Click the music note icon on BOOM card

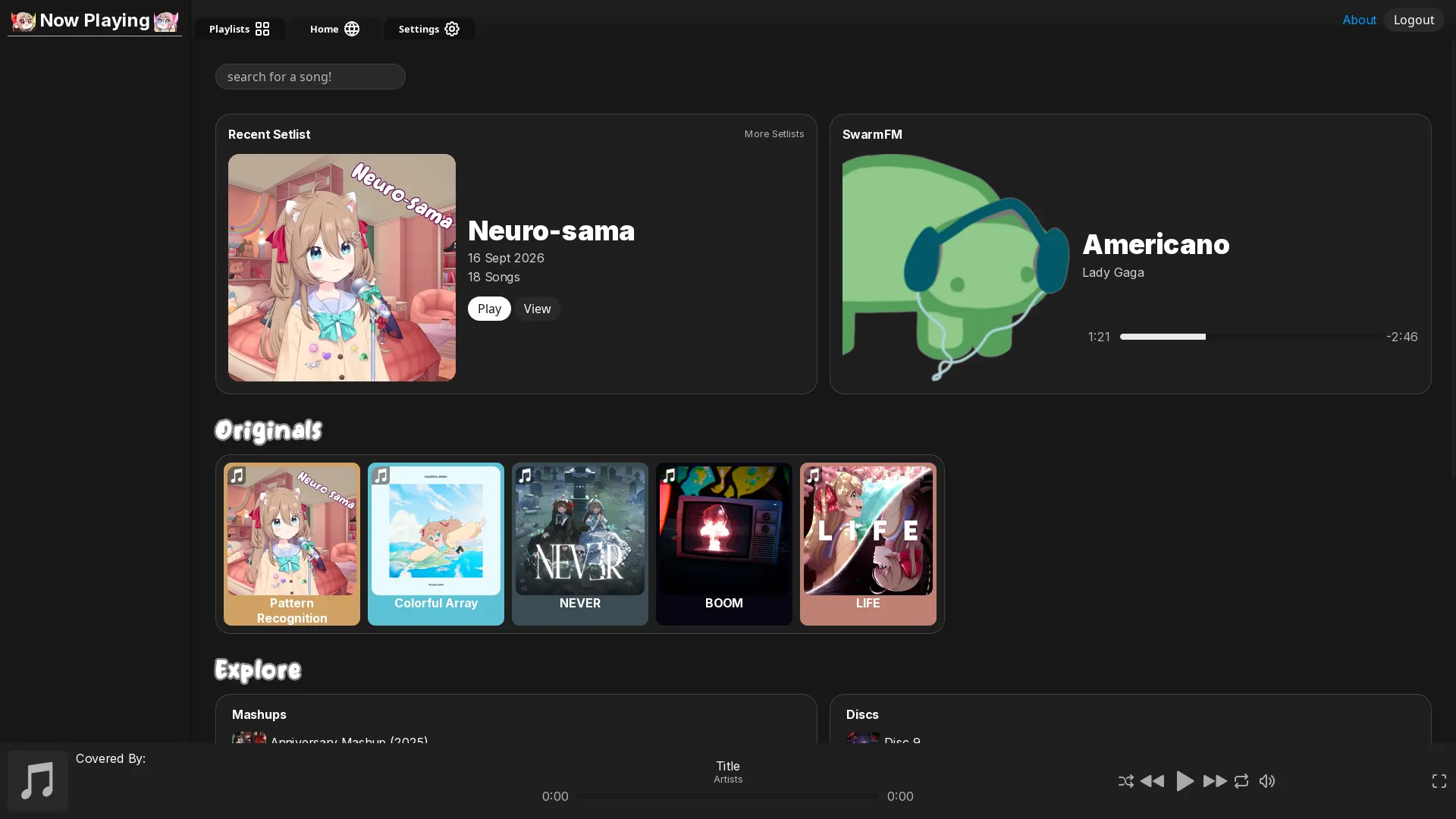pos(669,475)
